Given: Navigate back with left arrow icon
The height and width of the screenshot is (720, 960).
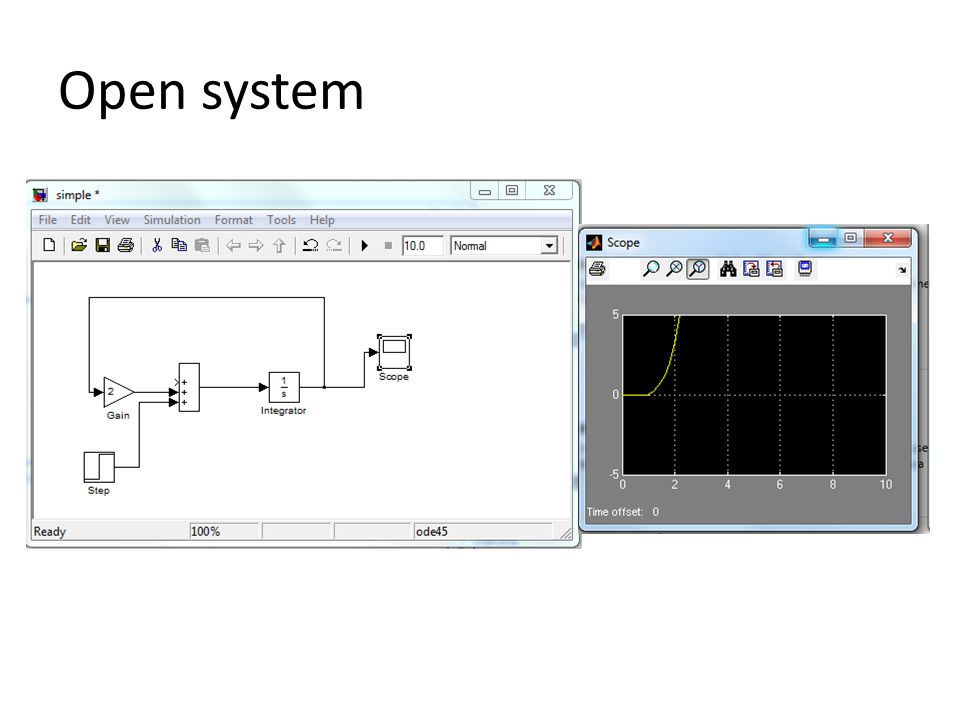Looking at the screenshot, I should pyautogui.click(x=233, y=246).
